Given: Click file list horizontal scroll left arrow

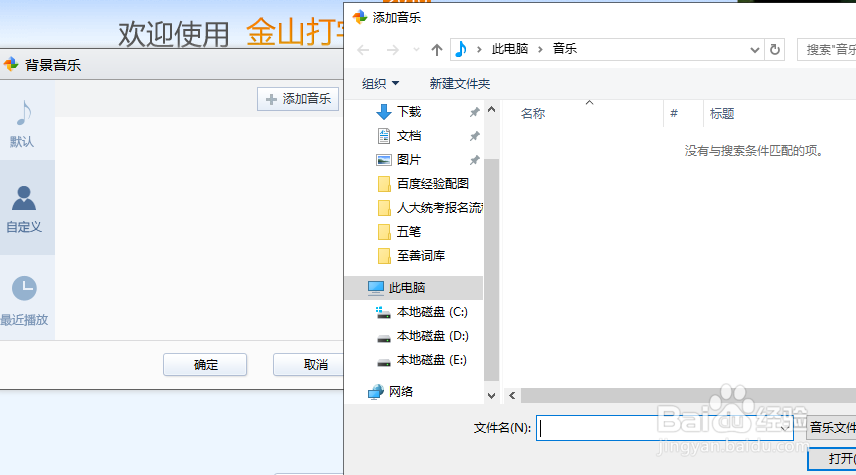Looking at the screenshot, I should 512,395.
